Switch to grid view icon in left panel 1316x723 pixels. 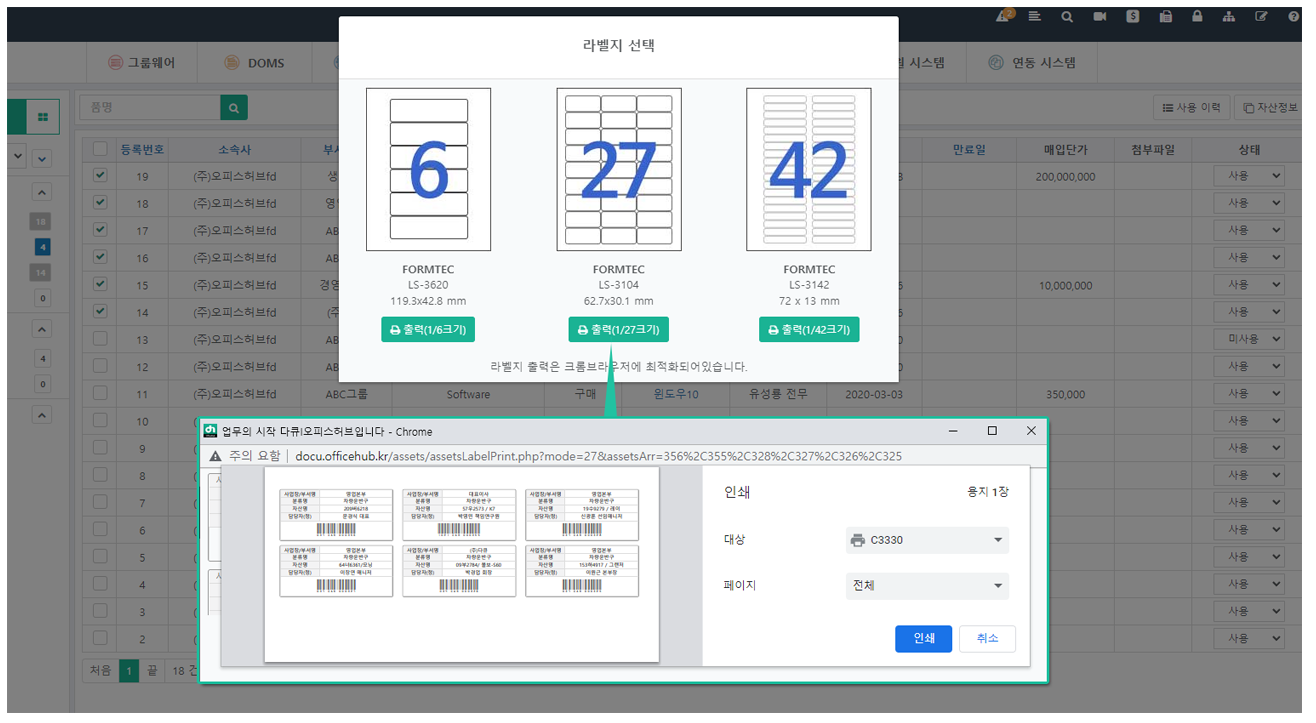tap(43, 117)
